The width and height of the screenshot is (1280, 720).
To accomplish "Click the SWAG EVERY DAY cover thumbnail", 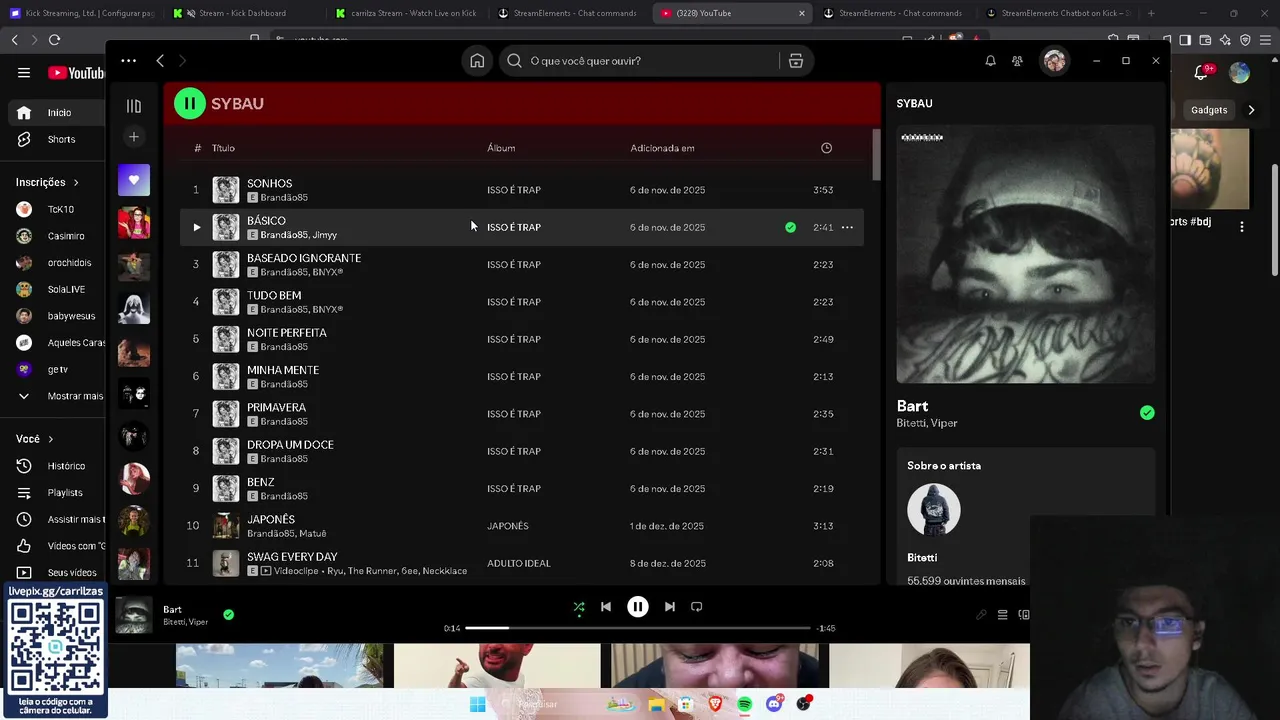I will coord(226,563).
